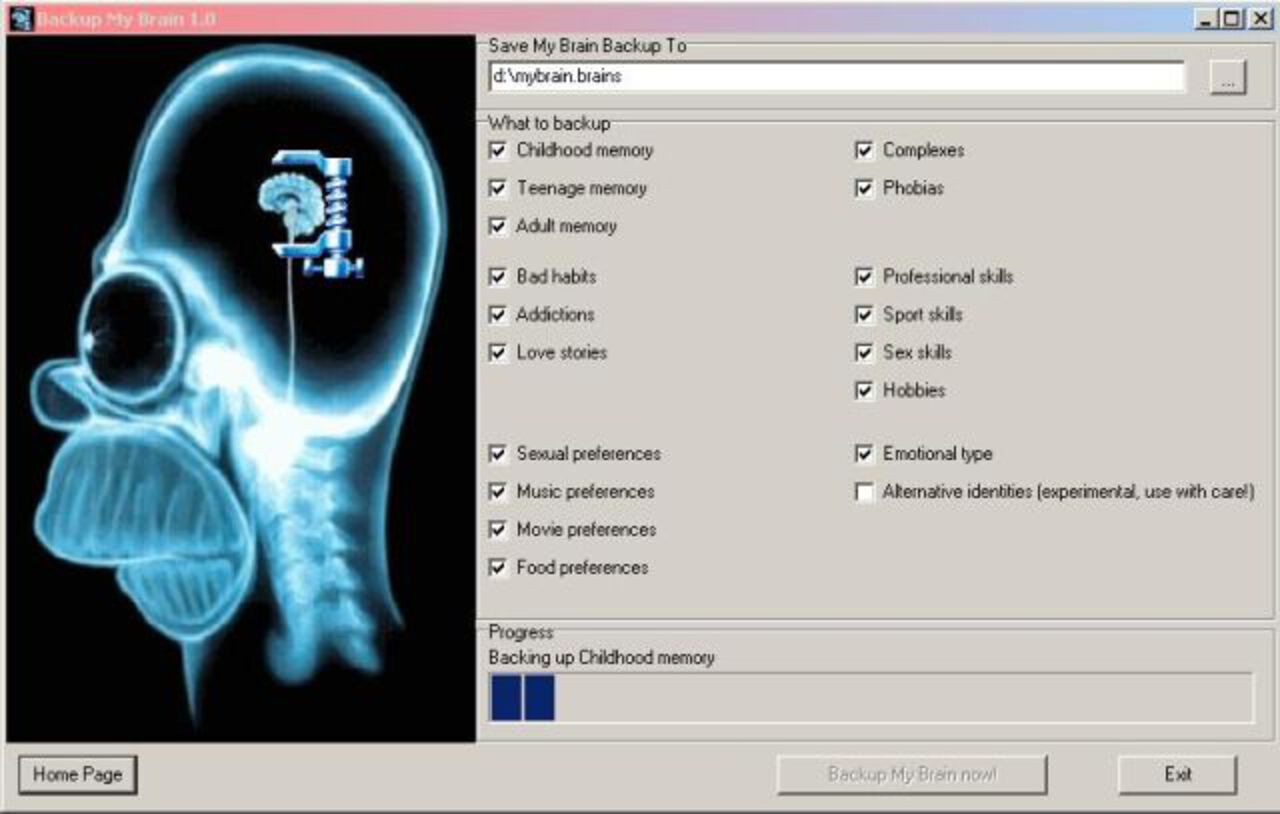
Task: Disable Professional skills backup
Action: click(x=865, y=277)
